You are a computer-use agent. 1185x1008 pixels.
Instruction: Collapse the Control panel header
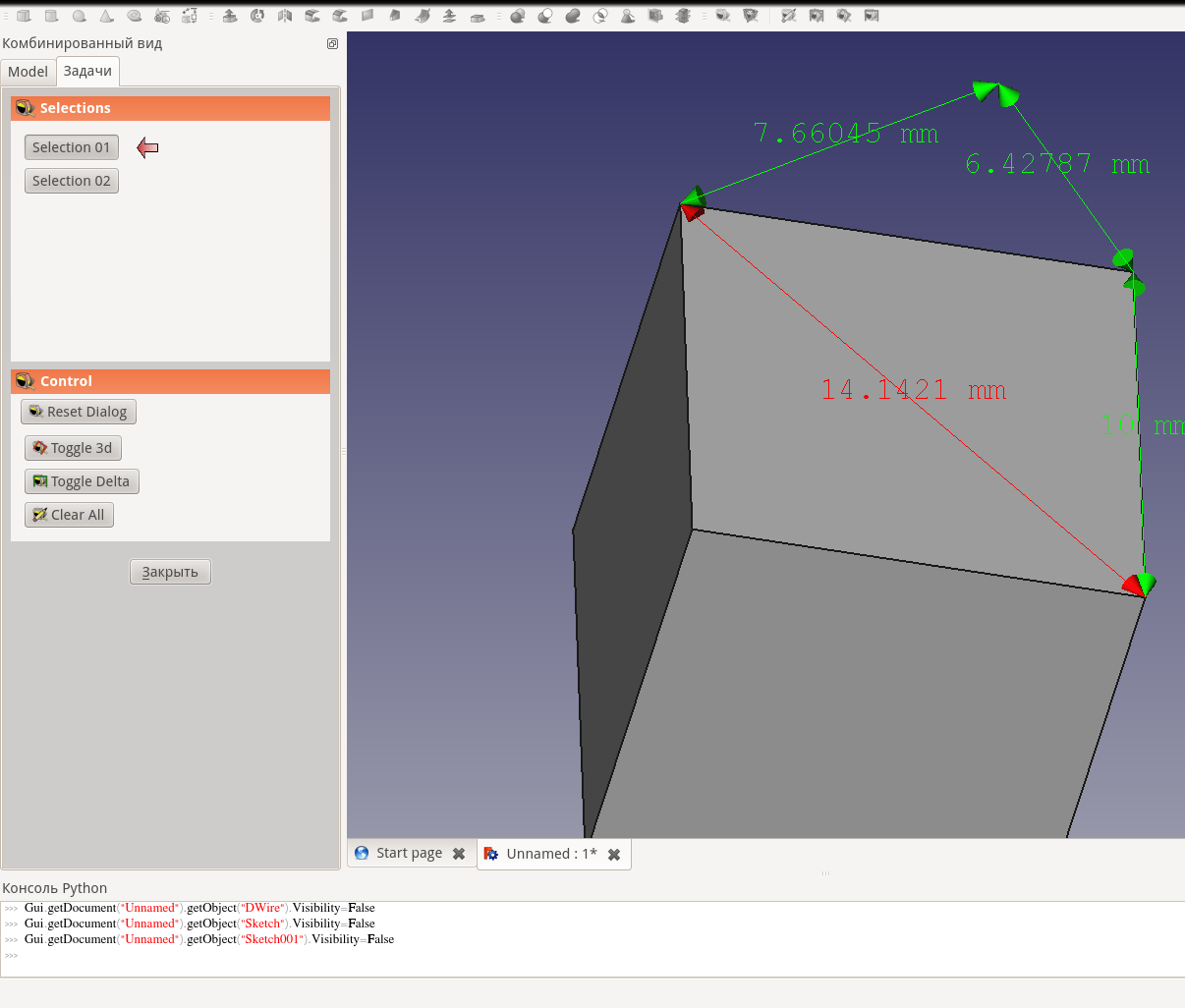tap(169, 381)
